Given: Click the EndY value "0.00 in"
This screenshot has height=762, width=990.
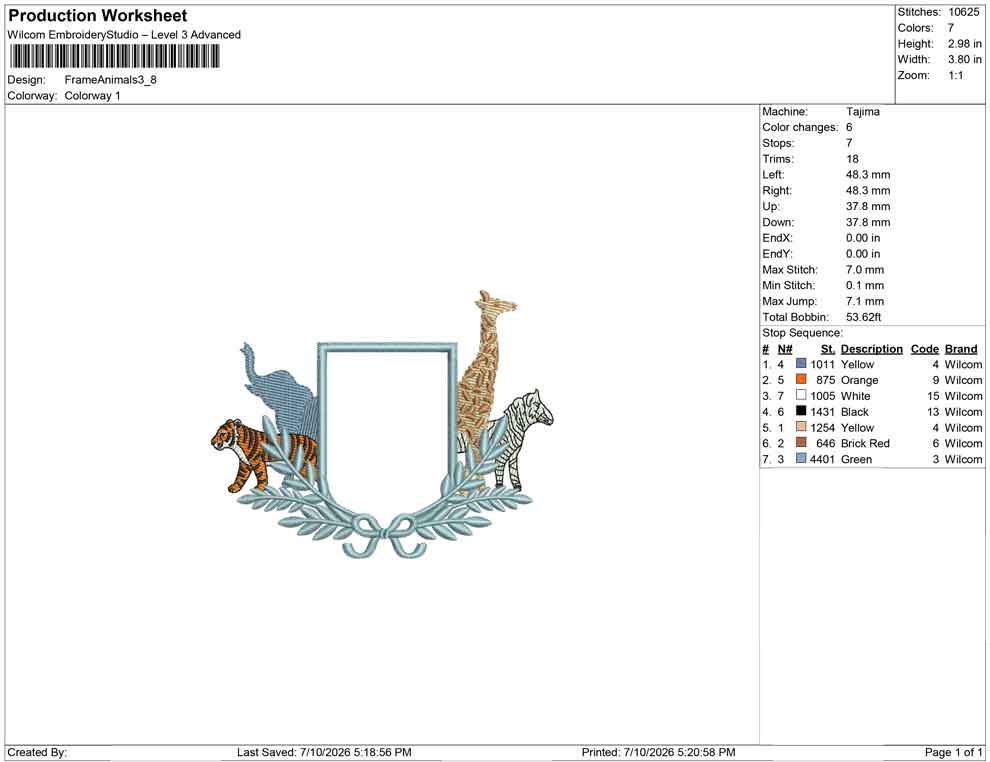Looking at the screenshot, I should tap(863, 253).
